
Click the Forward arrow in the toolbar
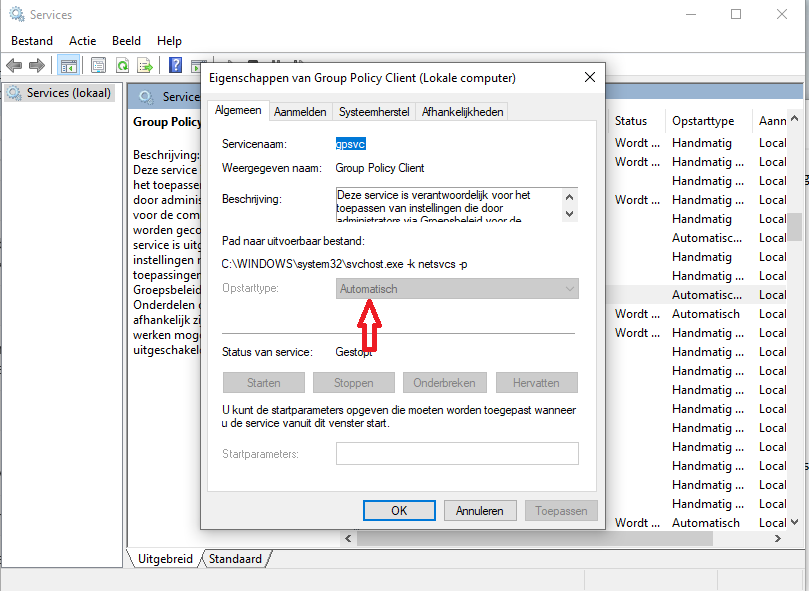pyautogui.click(x=37, y=65)
